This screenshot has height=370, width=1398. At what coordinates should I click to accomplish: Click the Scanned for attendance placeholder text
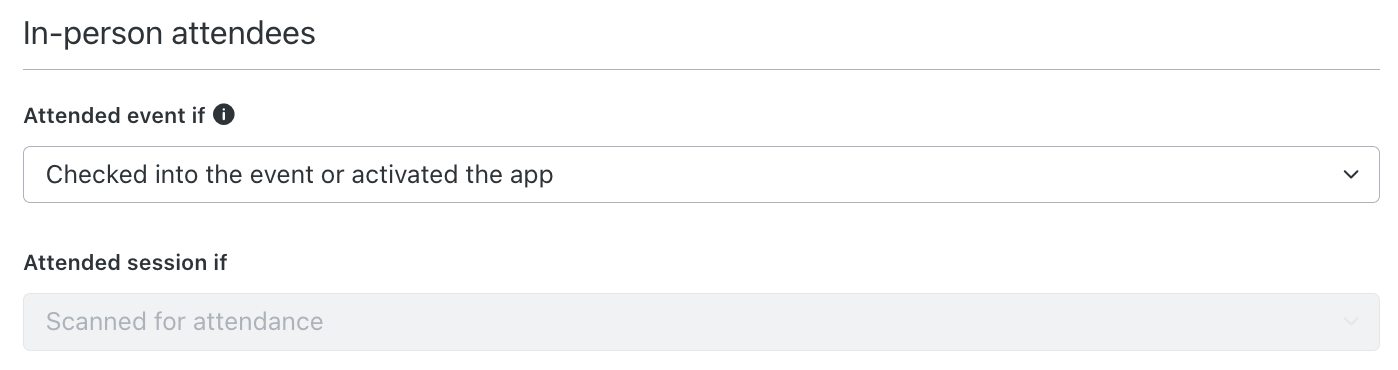[185, 322]
